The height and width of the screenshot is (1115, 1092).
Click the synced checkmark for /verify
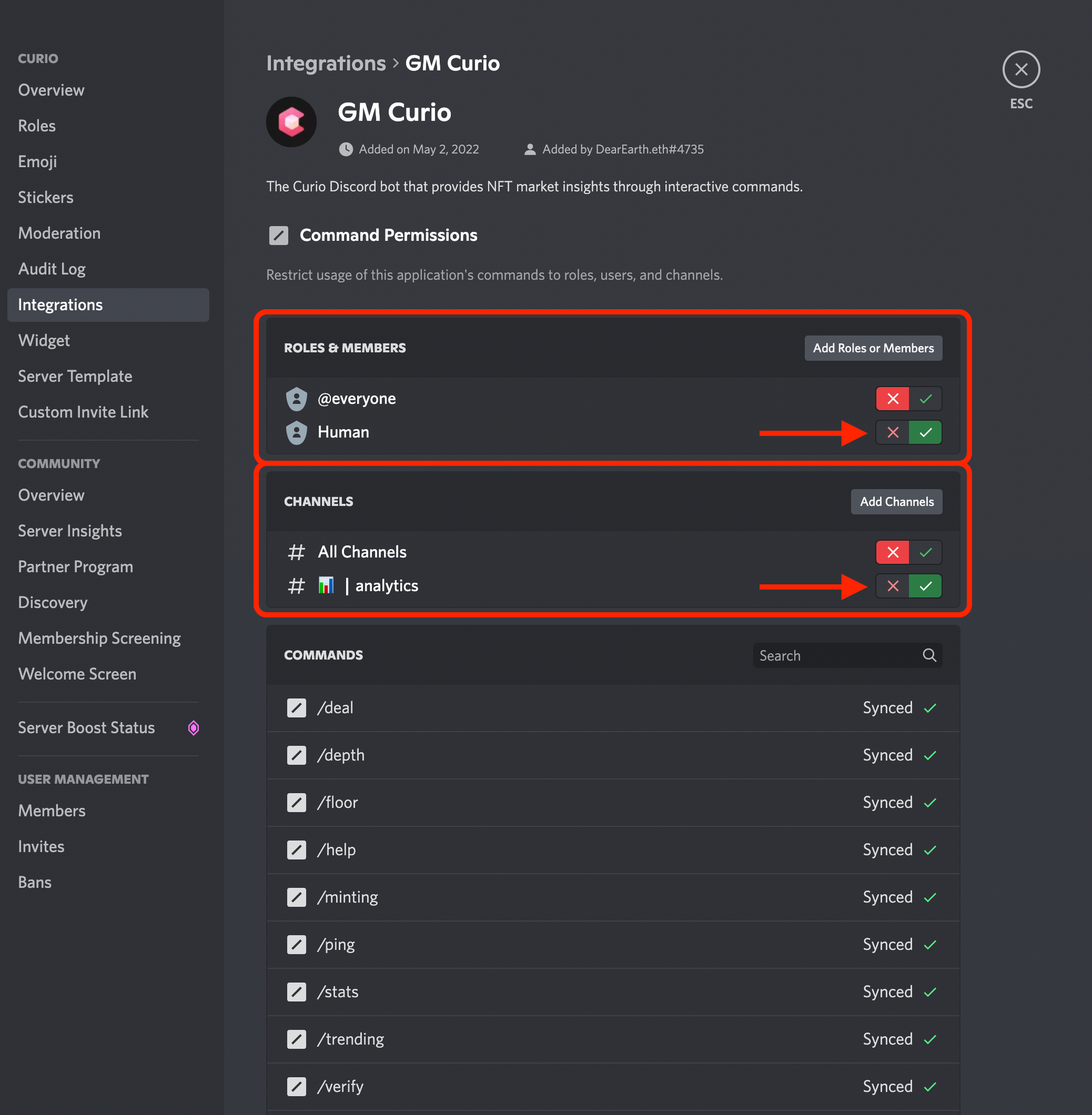click(x=930, y=1087)
